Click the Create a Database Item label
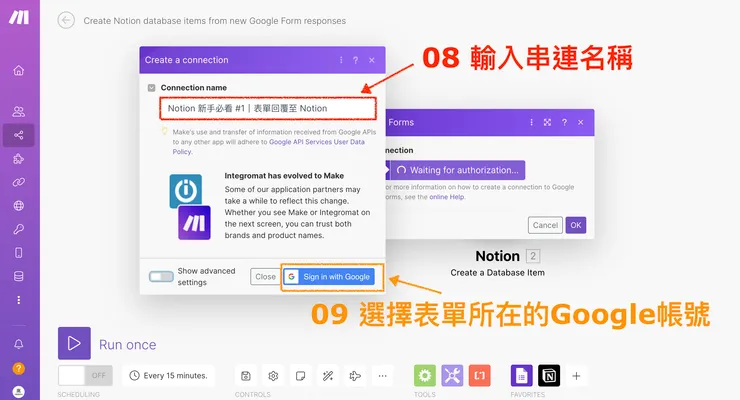 coord(497,273)
